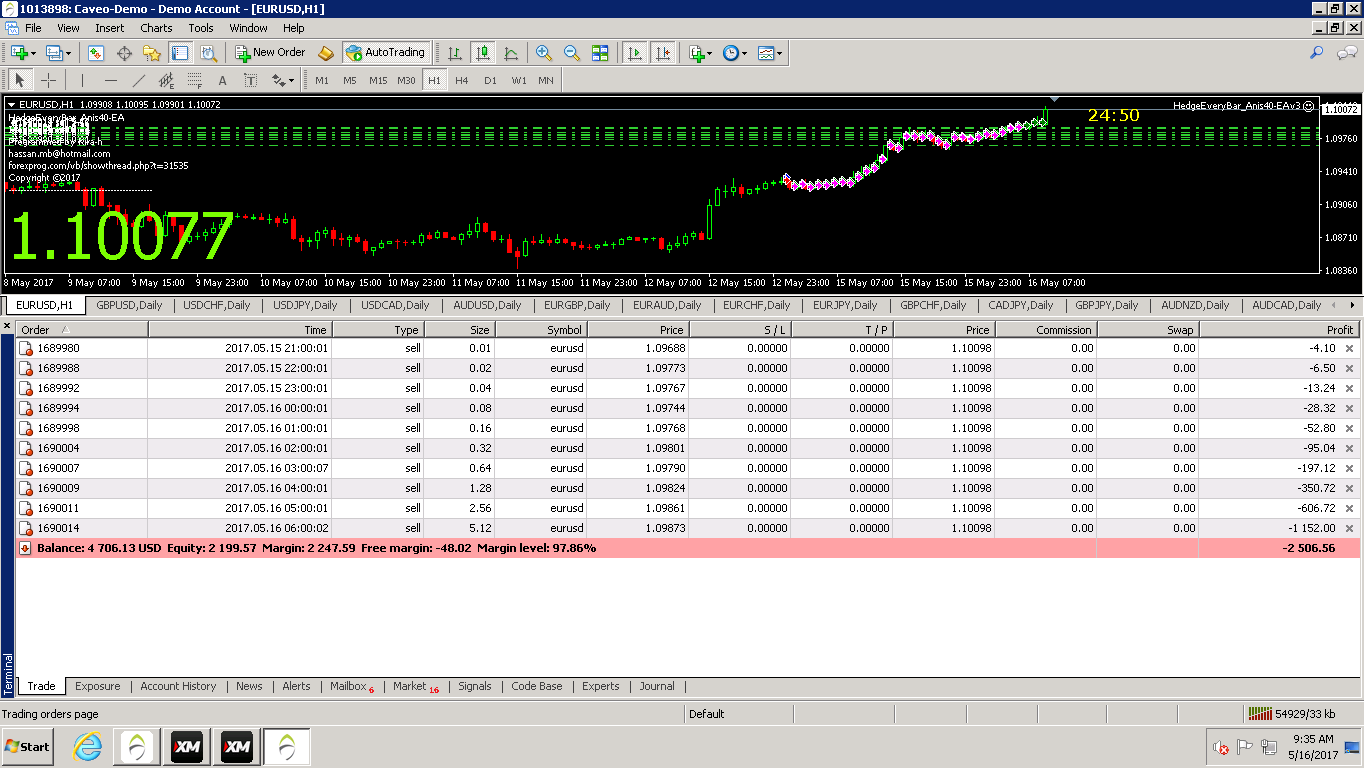1364x768 pixels.
Task: Click the Zoom Out magnifier icon
Action: tap(572, 53)
